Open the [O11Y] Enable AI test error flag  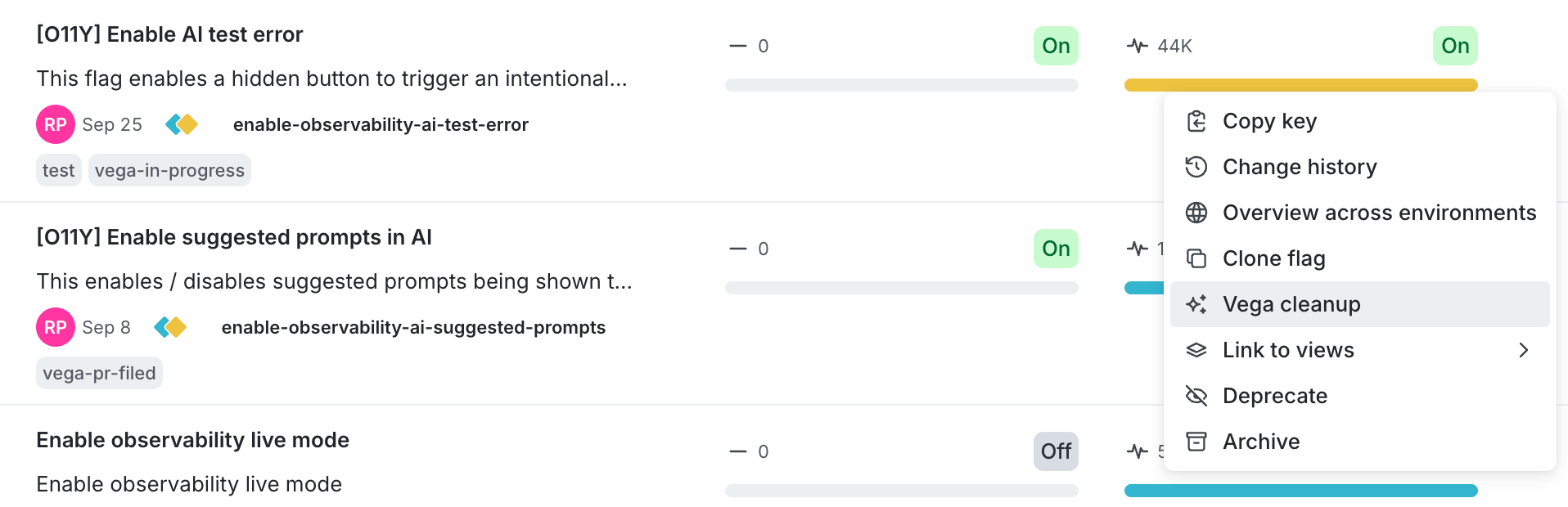(169, 34)
